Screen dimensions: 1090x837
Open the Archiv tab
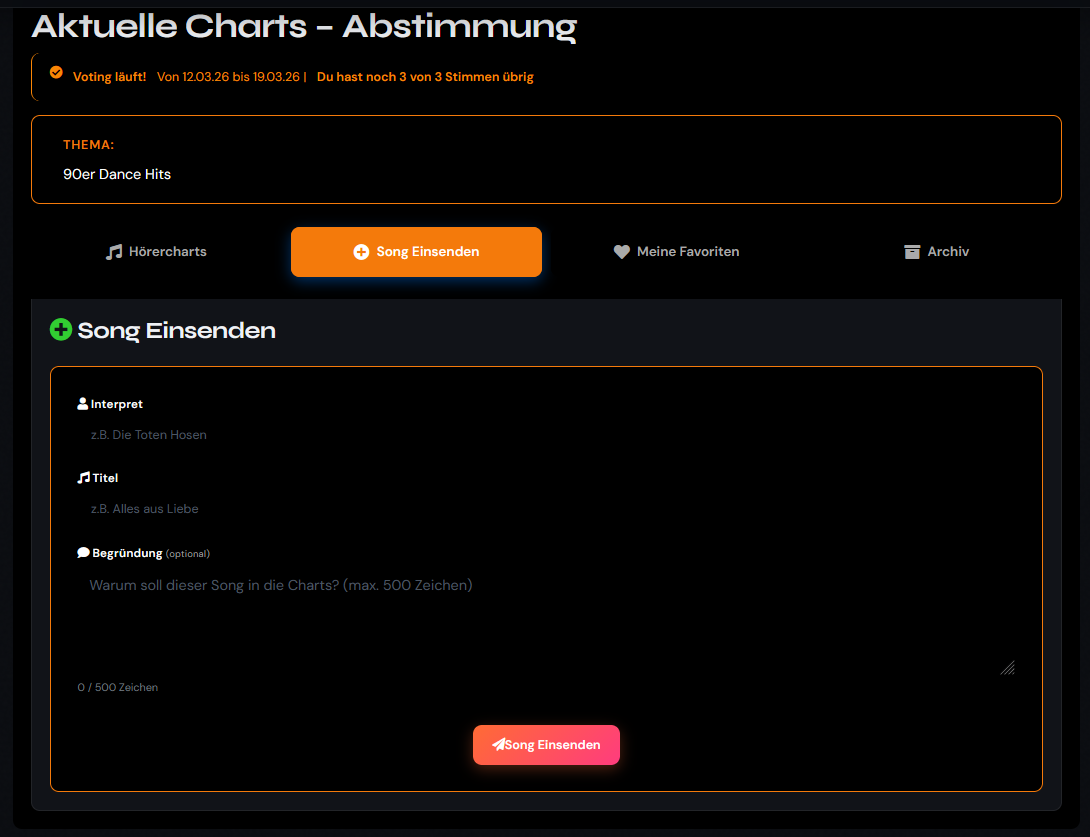coord(936,252)
